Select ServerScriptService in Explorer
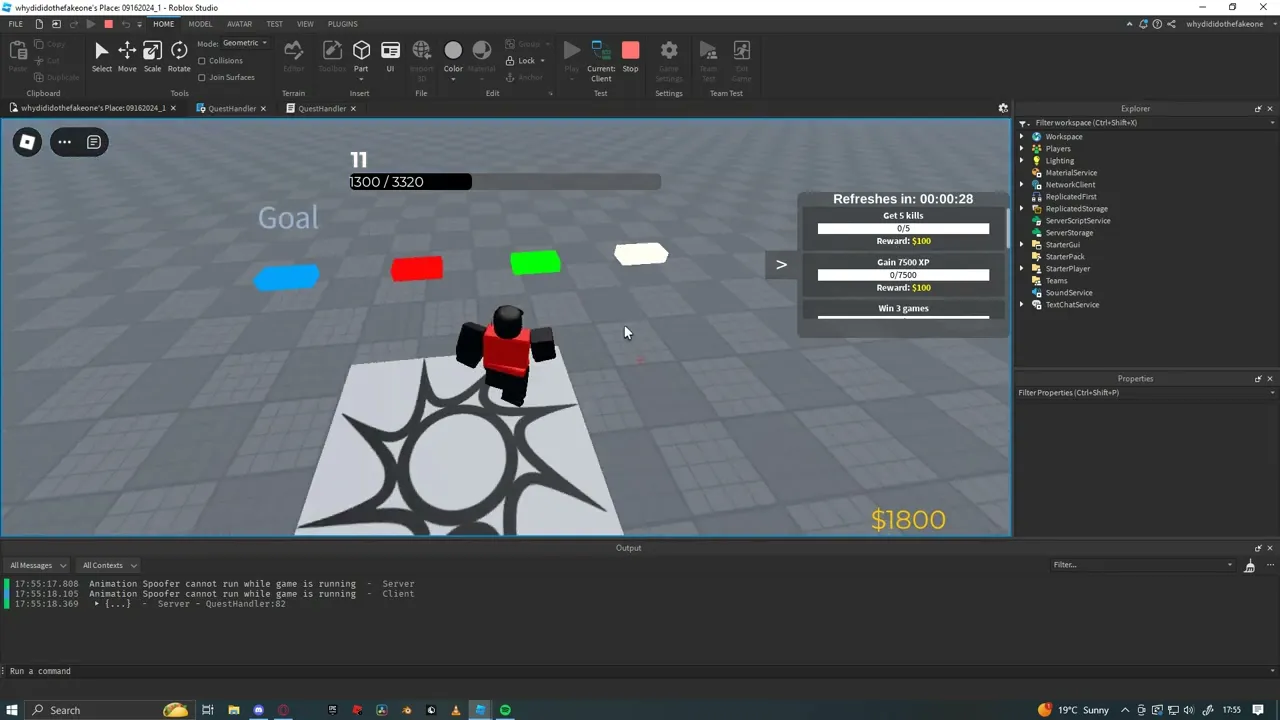The image size is (1280, 720). point(1078,221)
